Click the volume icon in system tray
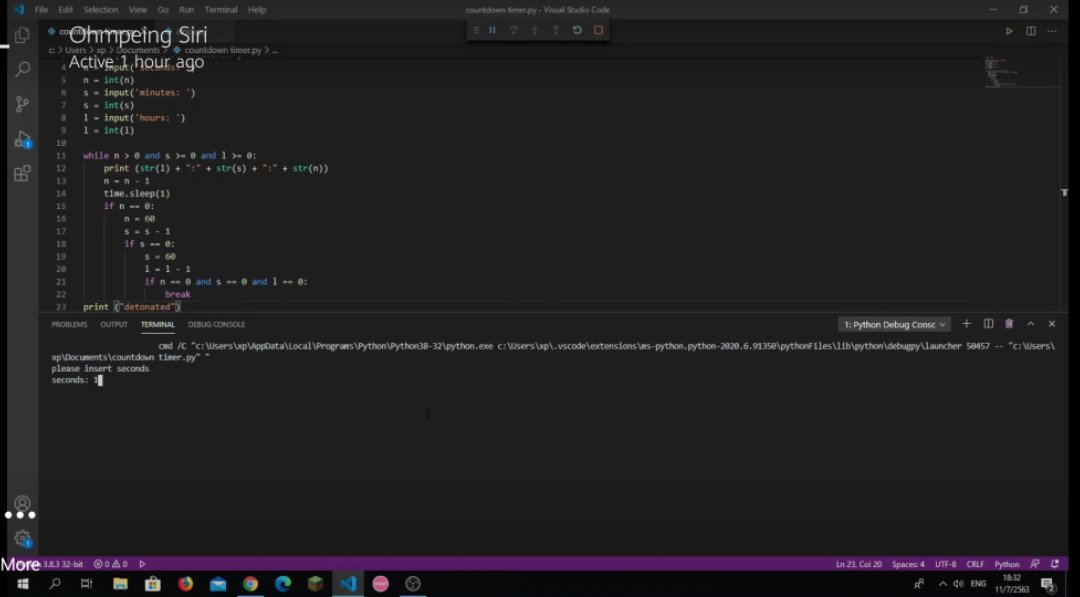Screen dimensions: 1080x597 [x=958, y=584]
